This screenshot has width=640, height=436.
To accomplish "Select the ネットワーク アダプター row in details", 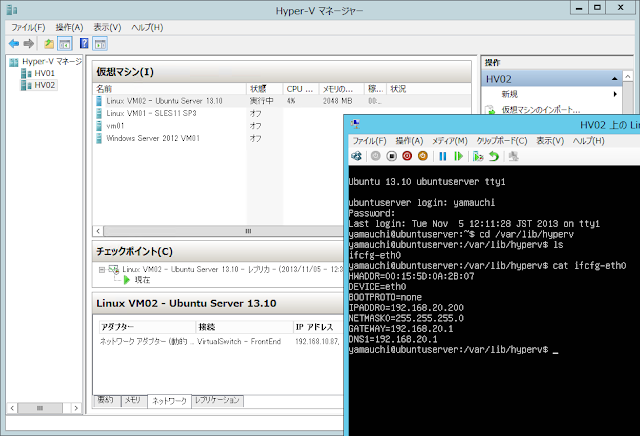I will coord(220,341).
